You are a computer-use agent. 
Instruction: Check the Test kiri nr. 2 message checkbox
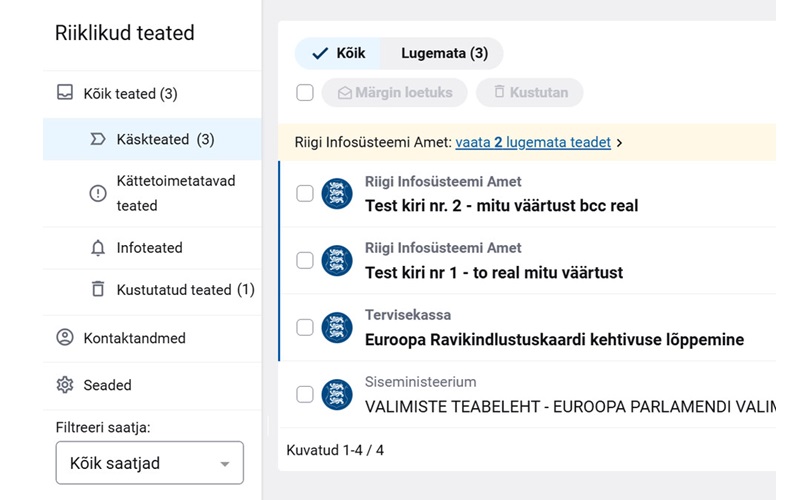pos(305,193)
